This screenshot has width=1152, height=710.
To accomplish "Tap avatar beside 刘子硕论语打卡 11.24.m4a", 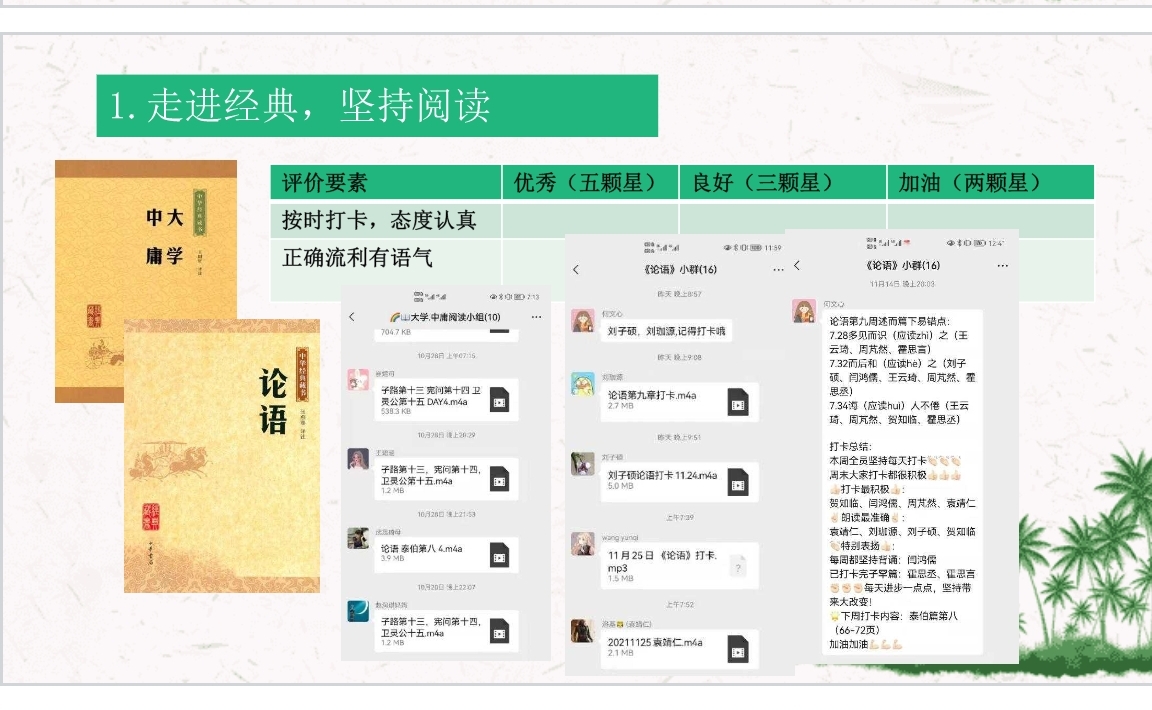I will 583,464.
